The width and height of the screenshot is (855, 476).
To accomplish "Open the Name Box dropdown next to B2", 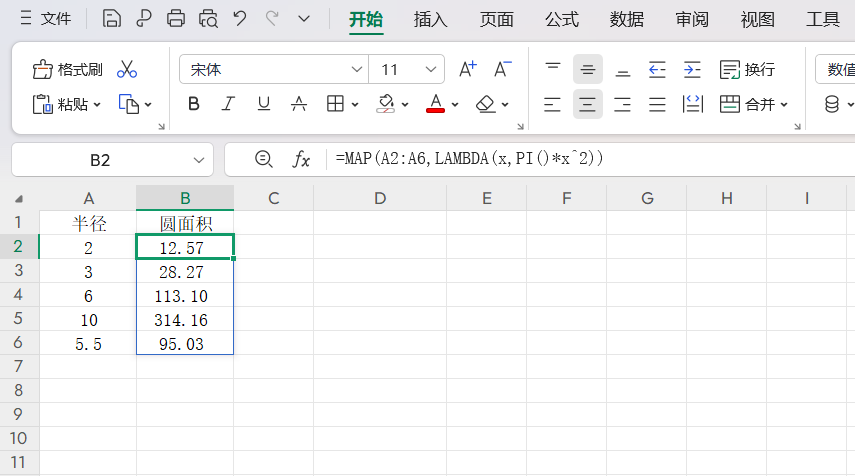I will pos(196,160).
